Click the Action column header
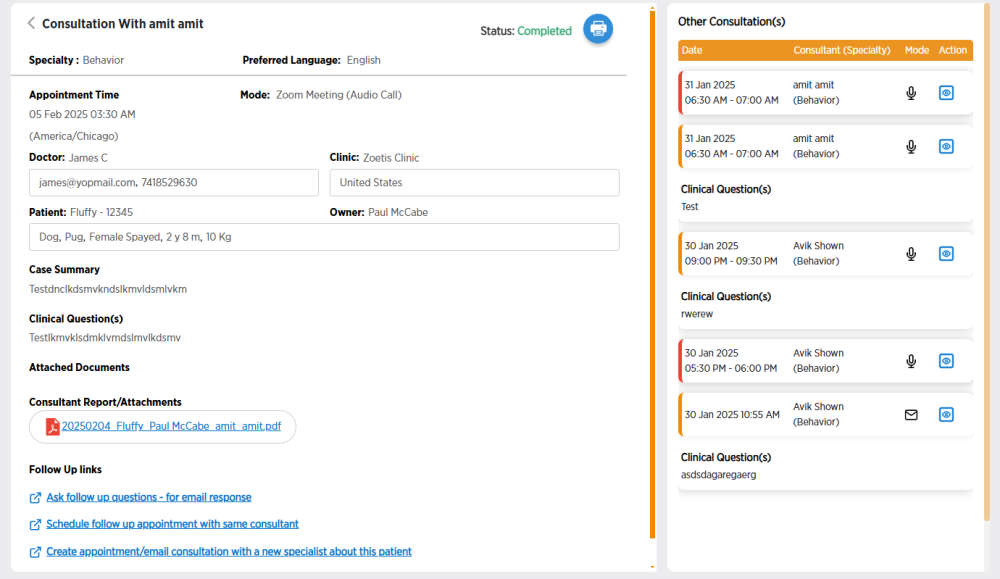 tap(953, 50)
